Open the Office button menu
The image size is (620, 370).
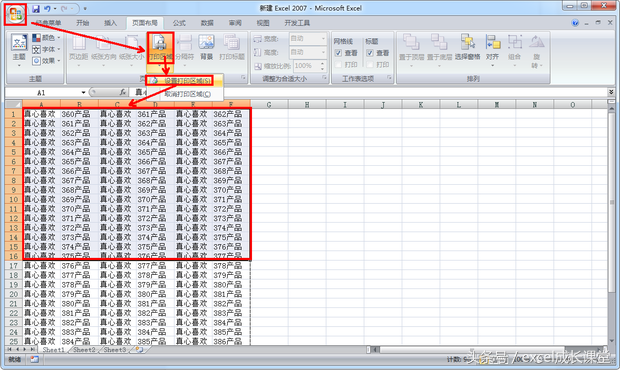(x=15, y=14)
